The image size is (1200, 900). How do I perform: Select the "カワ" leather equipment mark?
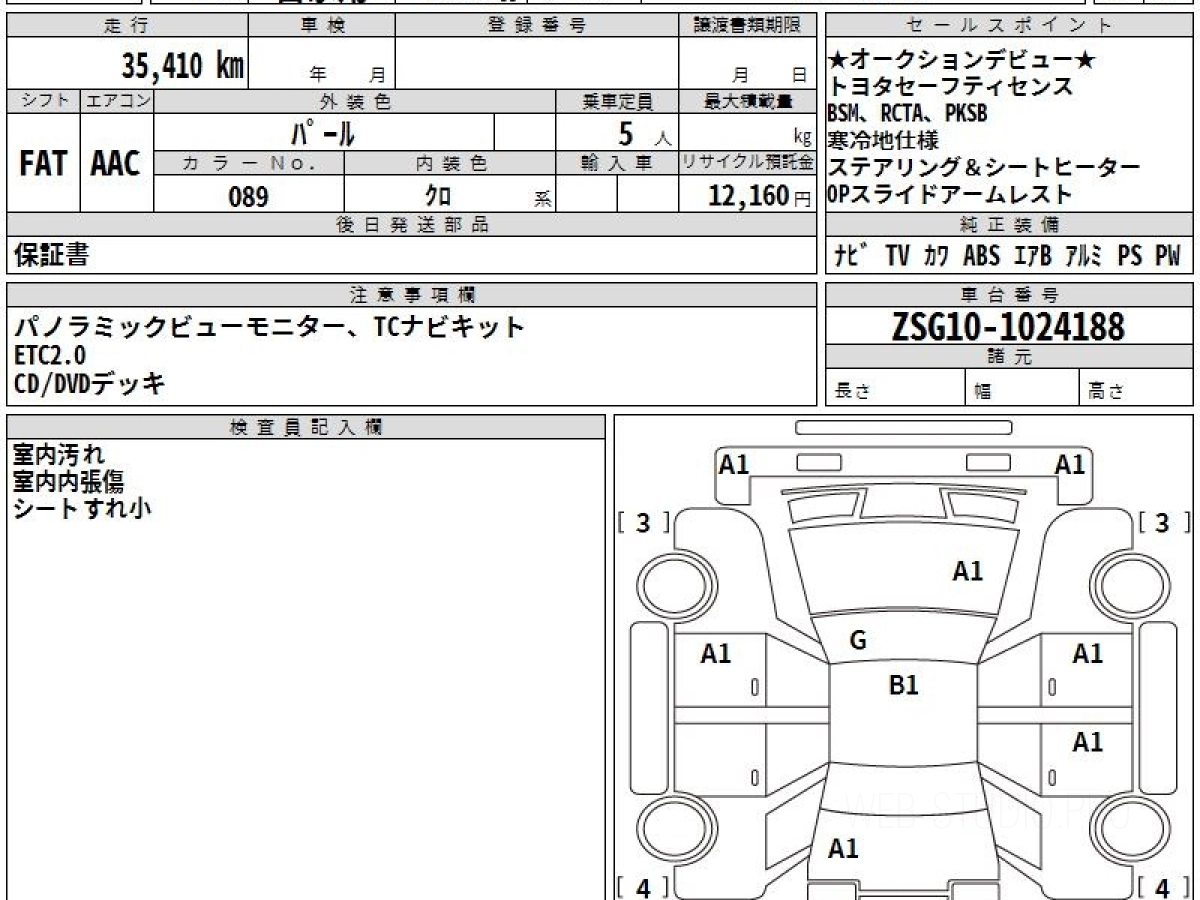click(x=936, y=256)
